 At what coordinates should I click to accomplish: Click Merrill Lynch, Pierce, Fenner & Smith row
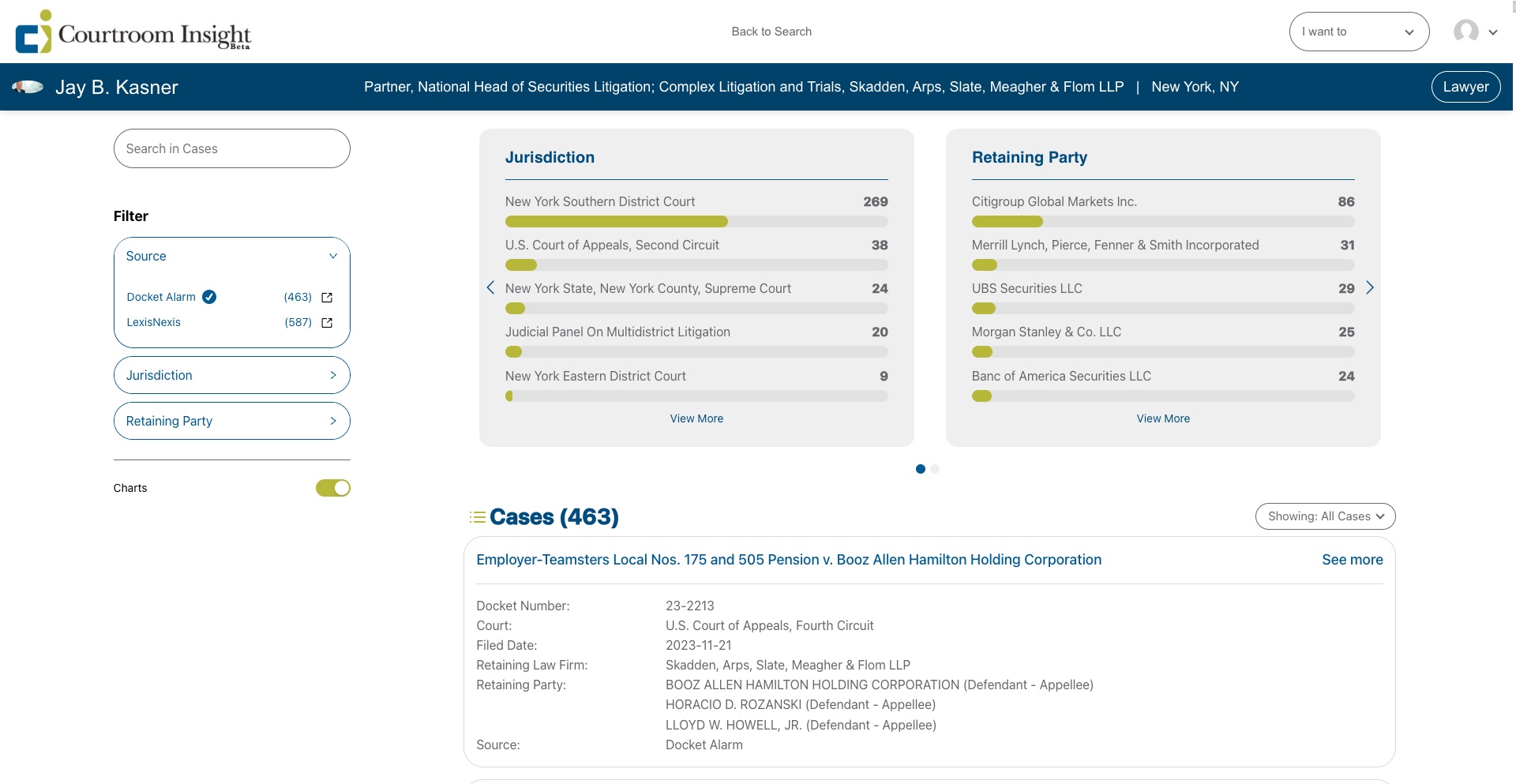click(x=1163, y=253)
